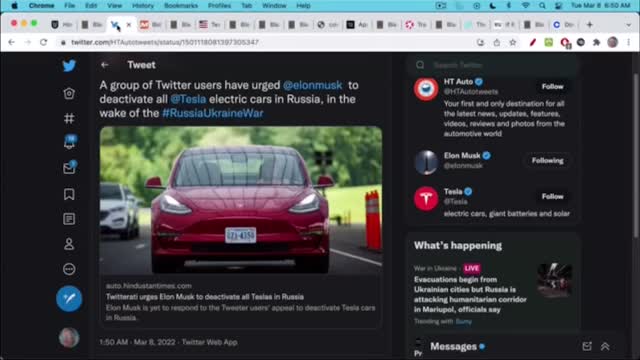640x360 pixels.
Task: Open the @elonmusk mention in tweet
Action: 313,85
